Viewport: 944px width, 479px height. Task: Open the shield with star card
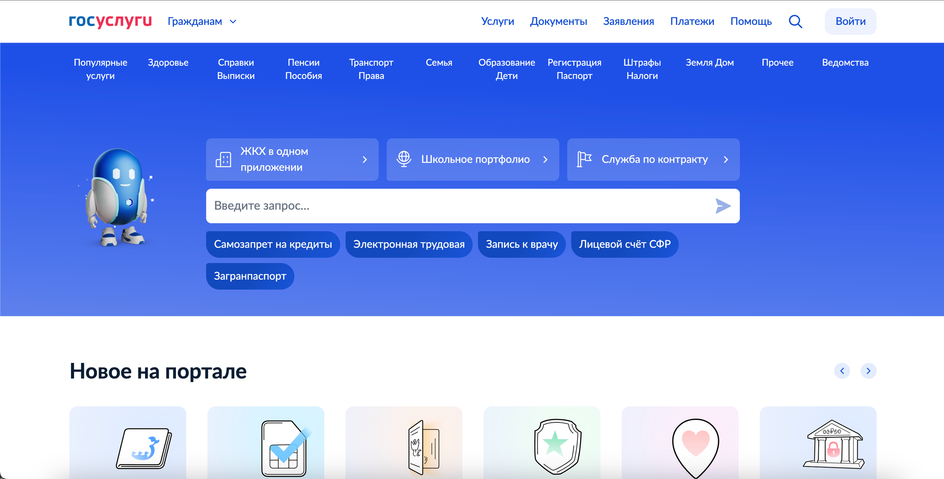pyautogui.click(x=542, y=442)
